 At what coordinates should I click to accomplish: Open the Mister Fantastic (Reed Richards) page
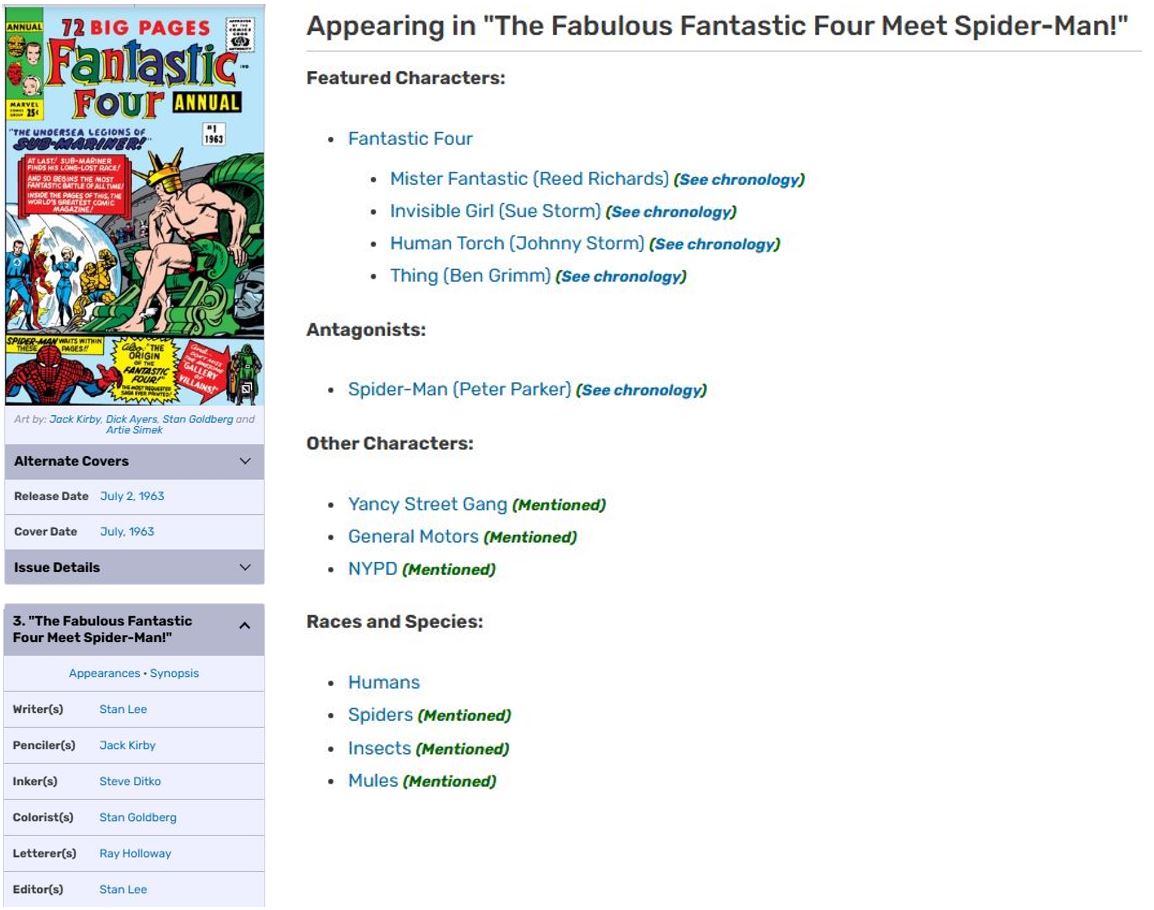click(529, 179)
